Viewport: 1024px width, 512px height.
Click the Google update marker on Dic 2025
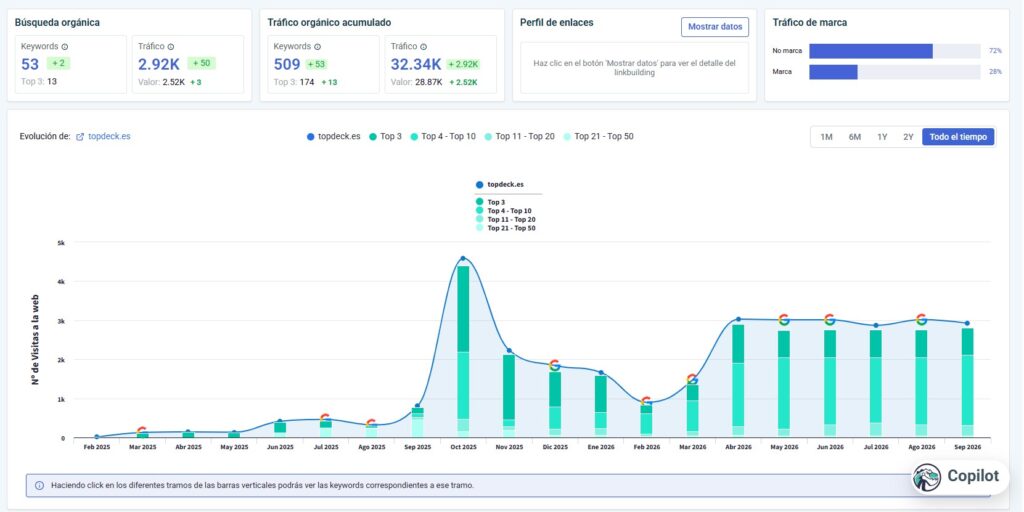[x=554, y=365]
